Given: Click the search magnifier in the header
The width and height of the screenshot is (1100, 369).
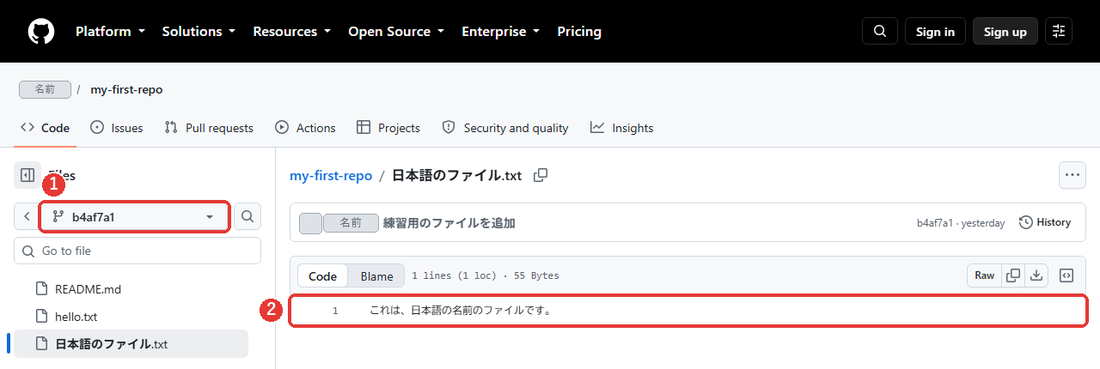Looking at the screenshot, I should click(880, 32).
